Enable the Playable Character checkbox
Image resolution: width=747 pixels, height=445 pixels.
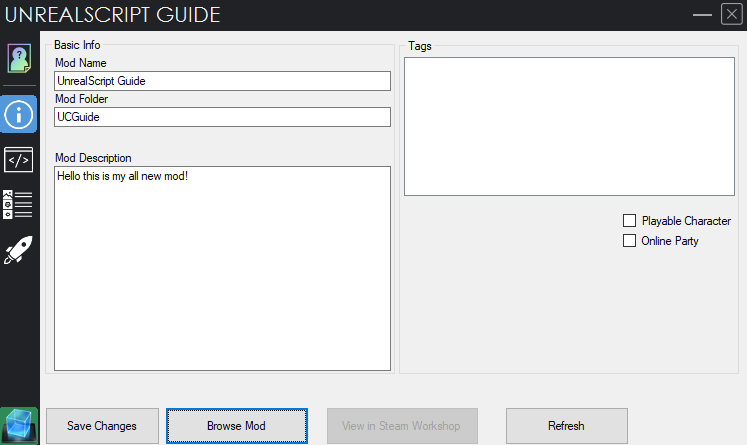pyautogui.click(x=629, y=221)
